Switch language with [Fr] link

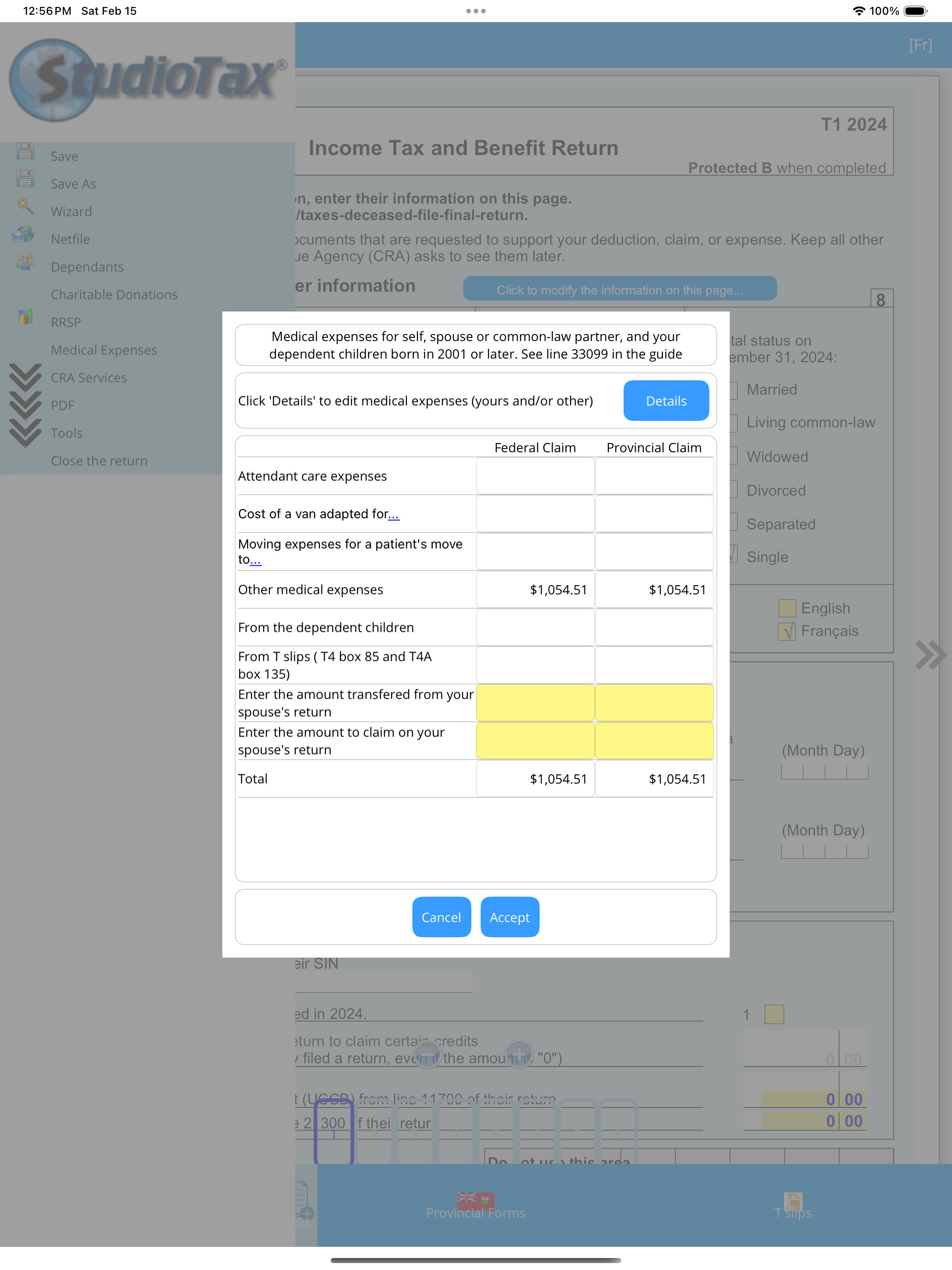click(x=921, y=45)
